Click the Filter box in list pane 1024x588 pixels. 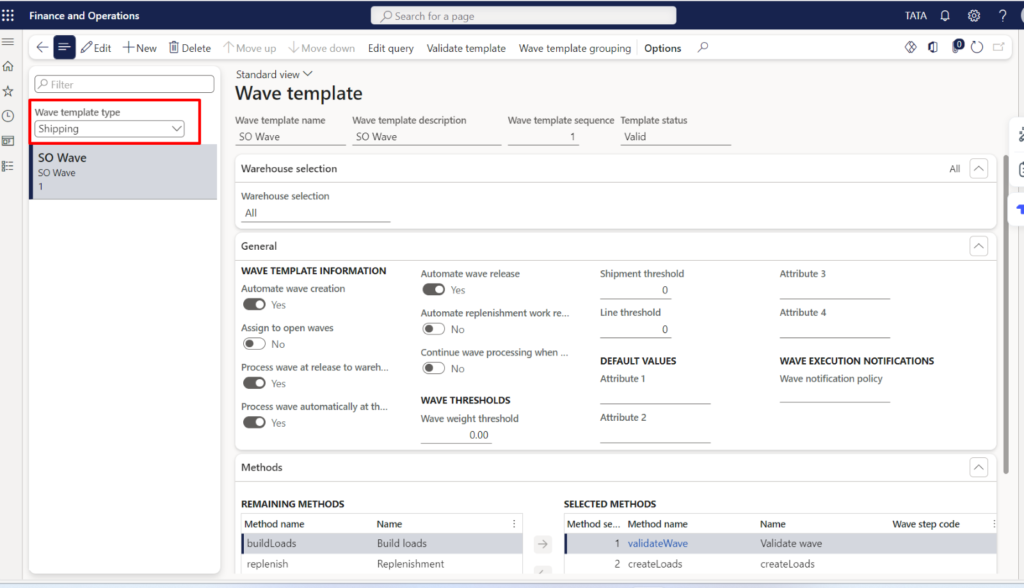click(124, 84)
